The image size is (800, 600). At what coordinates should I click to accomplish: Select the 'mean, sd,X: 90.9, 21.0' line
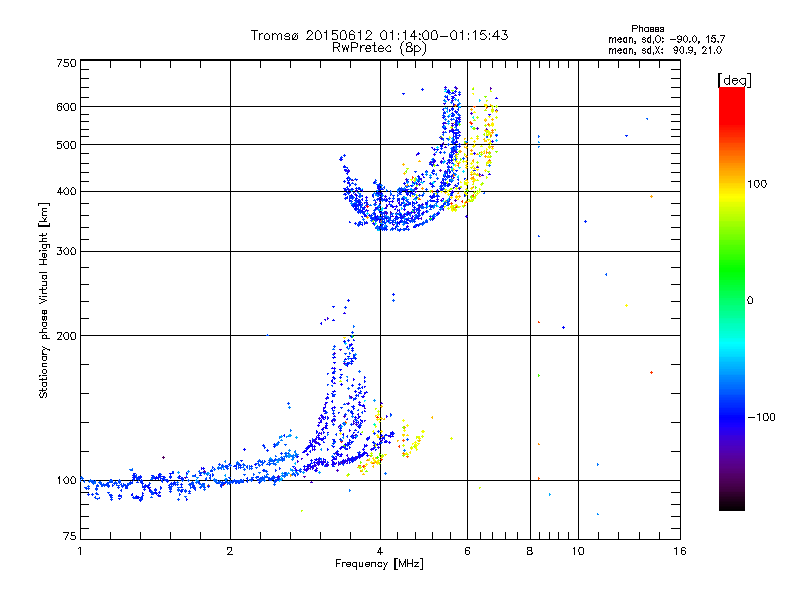pos(665,50)
